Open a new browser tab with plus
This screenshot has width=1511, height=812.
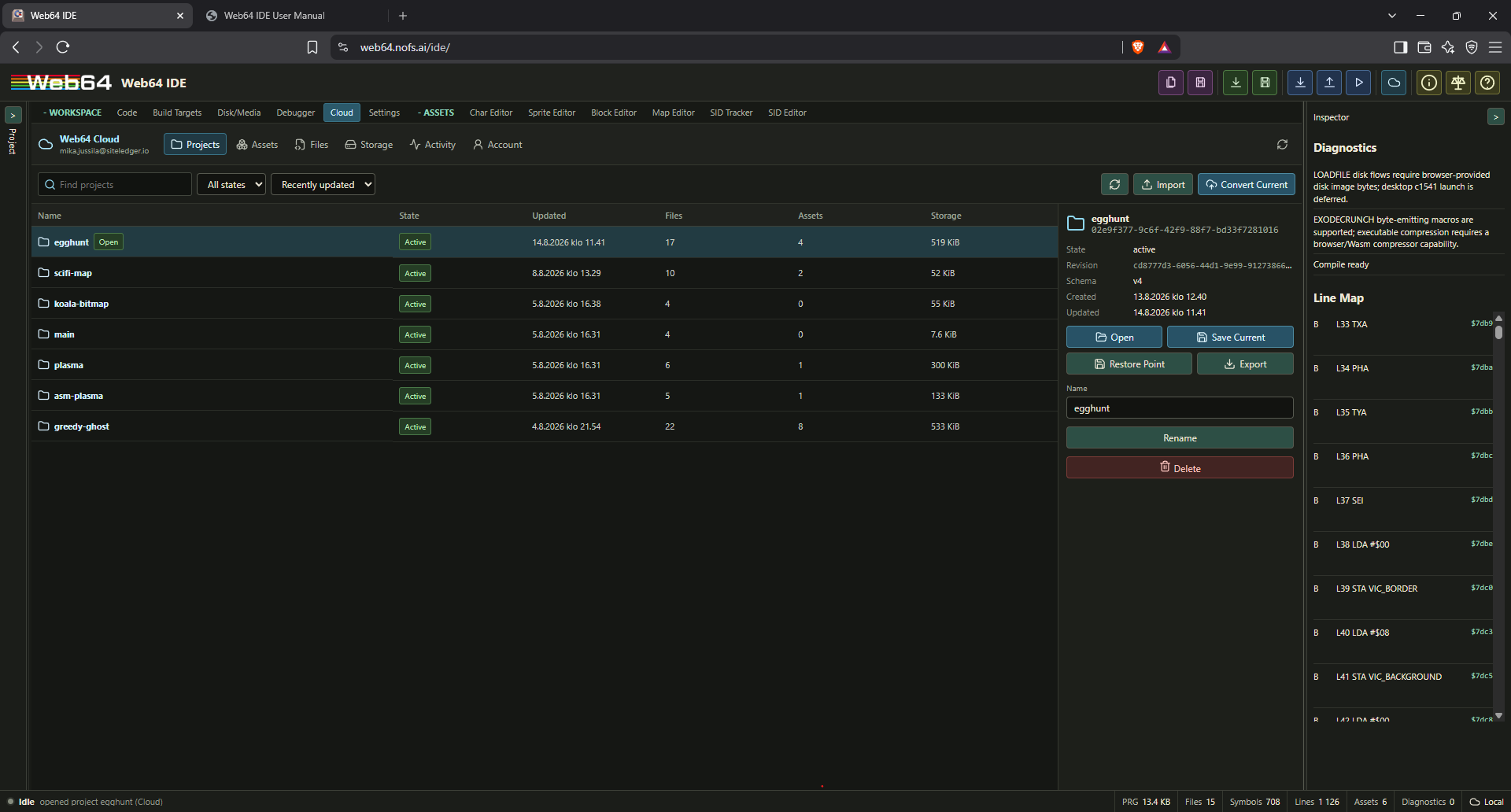(x=403, y=16)
